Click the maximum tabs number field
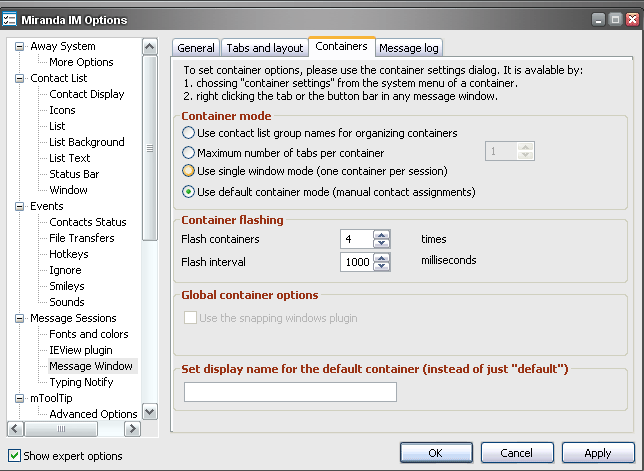 pos(501,151)
